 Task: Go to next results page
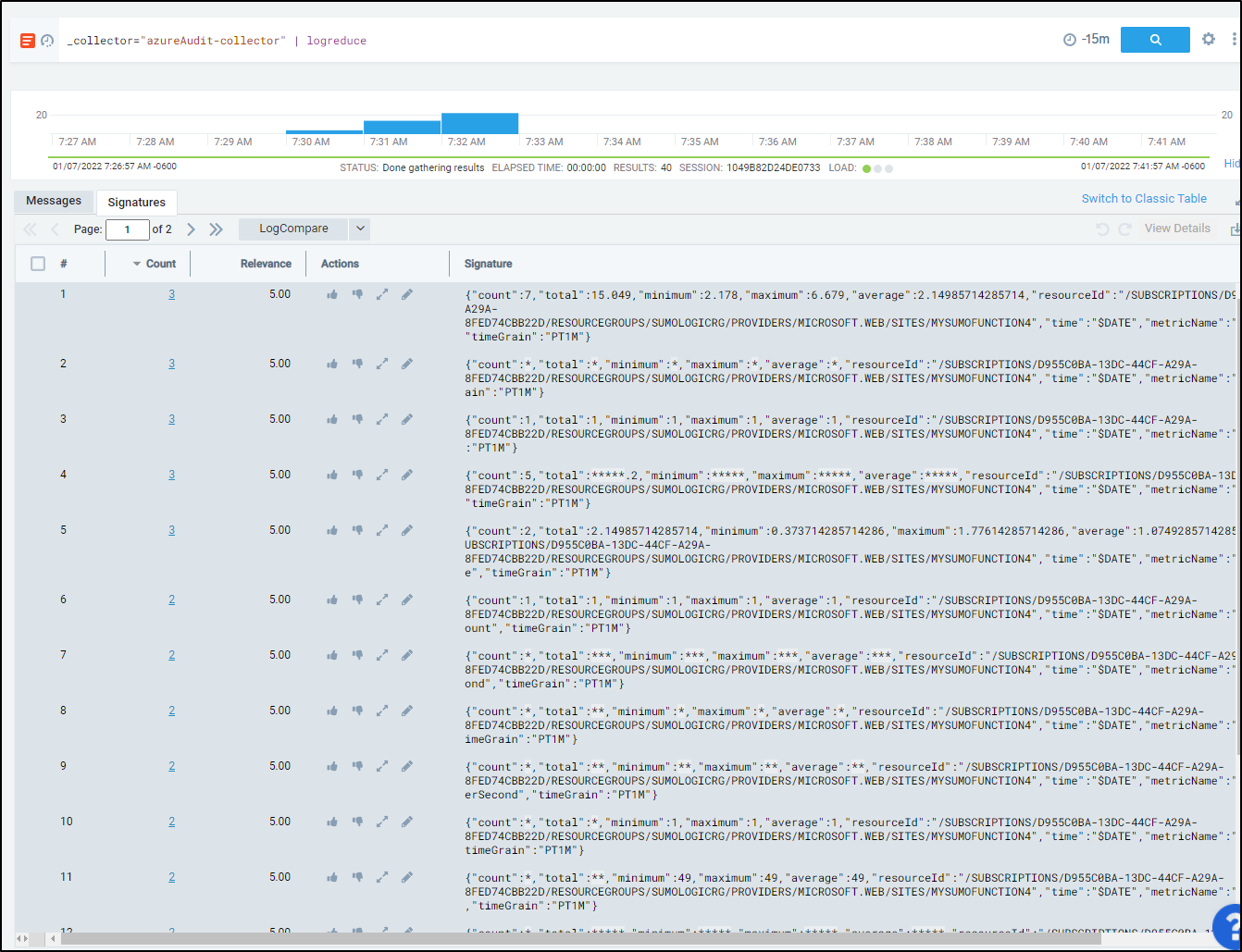(x=191, y=229)
